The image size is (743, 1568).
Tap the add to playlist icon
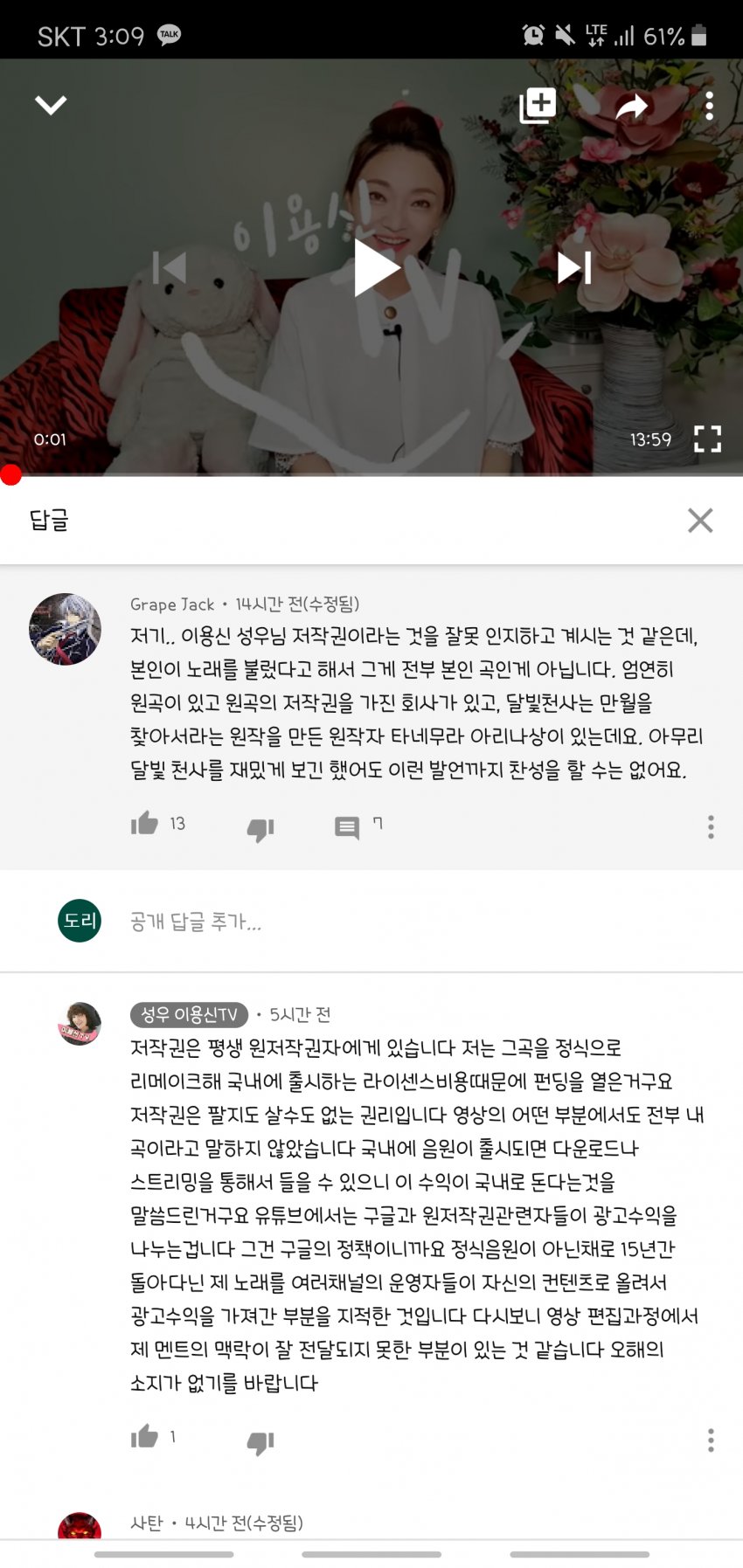538,106
